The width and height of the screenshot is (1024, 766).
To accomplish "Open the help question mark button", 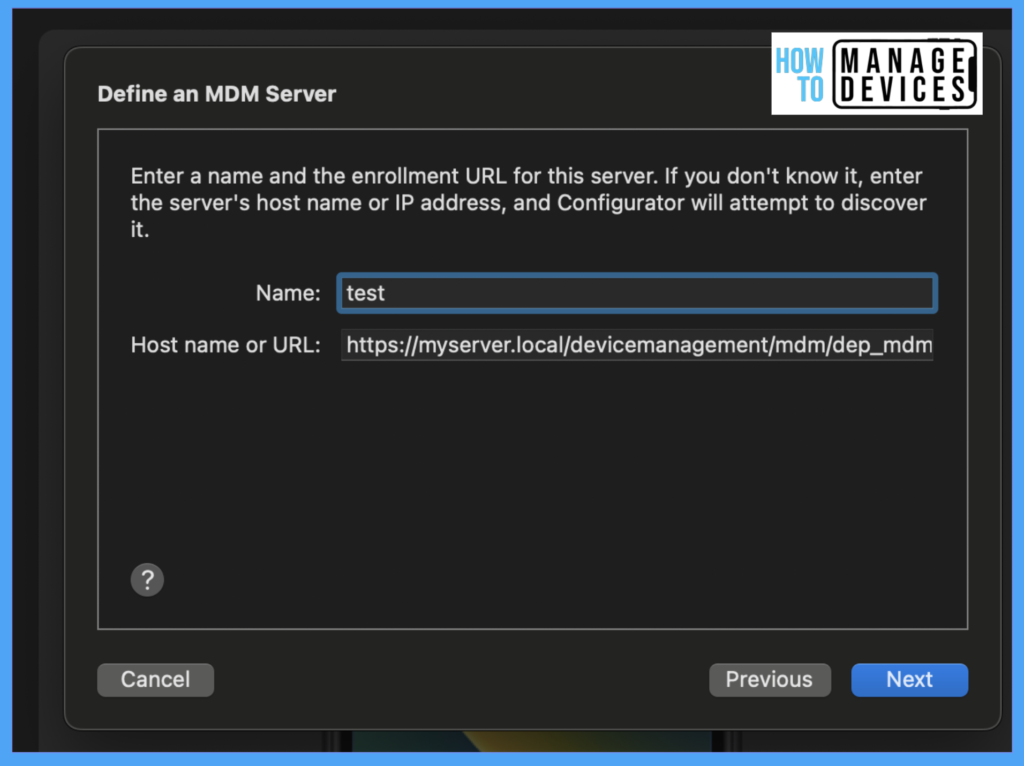I will click(147, 579).
